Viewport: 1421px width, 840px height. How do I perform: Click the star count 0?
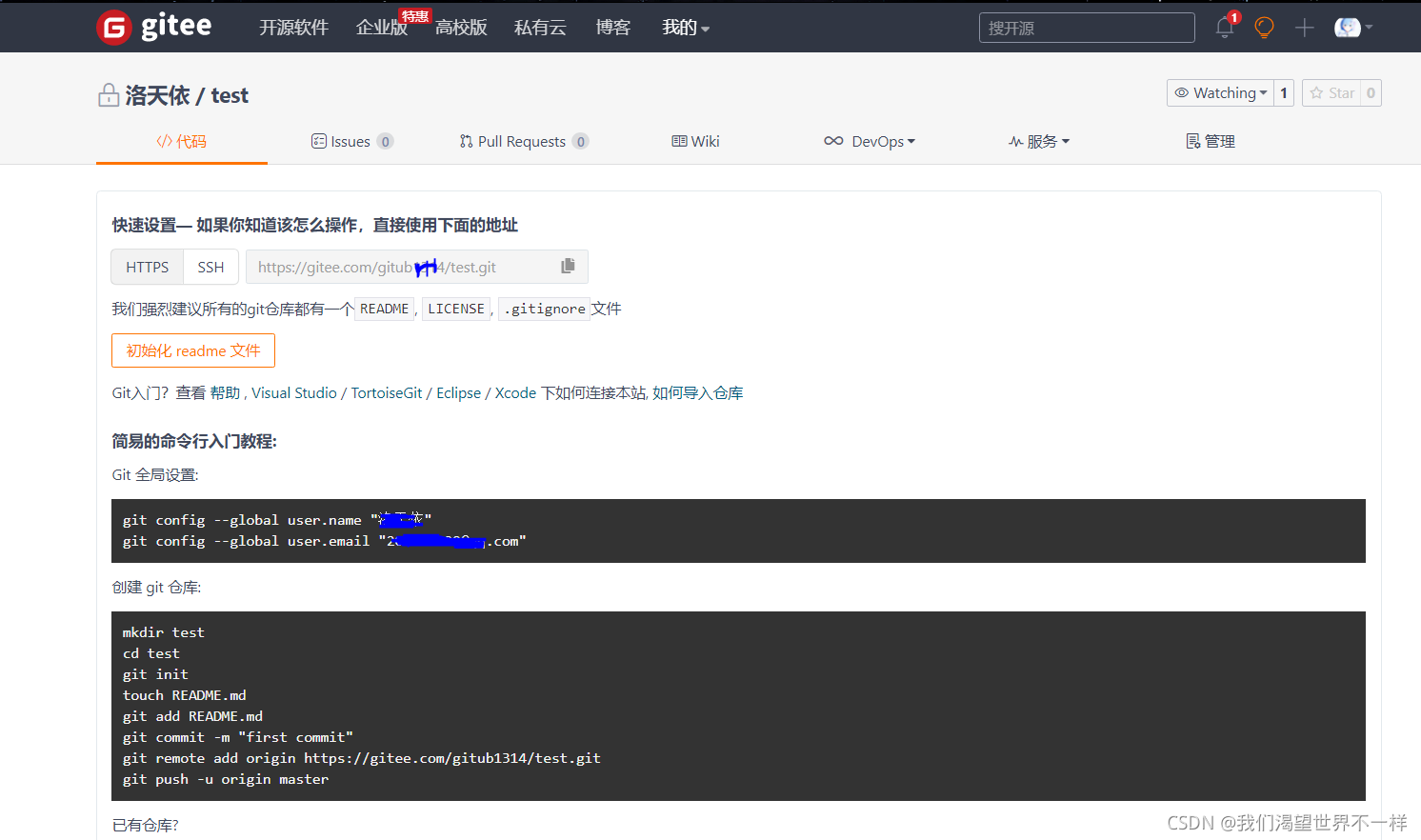point(1371,92)
